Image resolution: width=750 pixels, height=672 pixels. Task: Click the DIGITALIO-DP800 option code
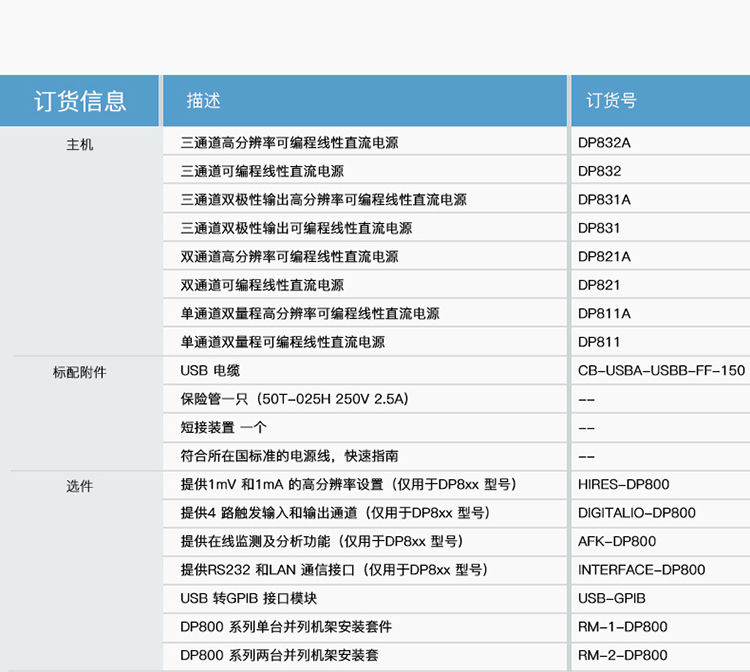click(x=636, y=513)
